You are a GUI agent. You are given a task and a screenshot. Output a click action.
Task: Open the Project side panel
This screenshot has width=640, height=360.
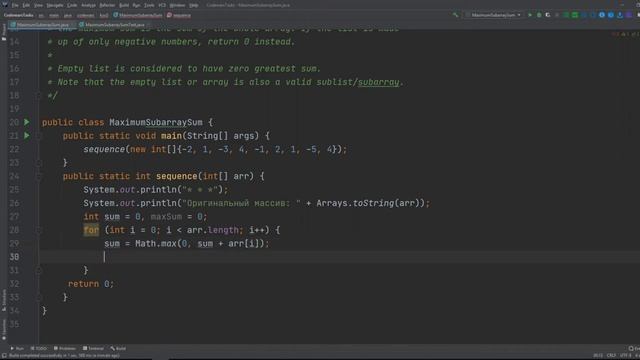point(4,32)
